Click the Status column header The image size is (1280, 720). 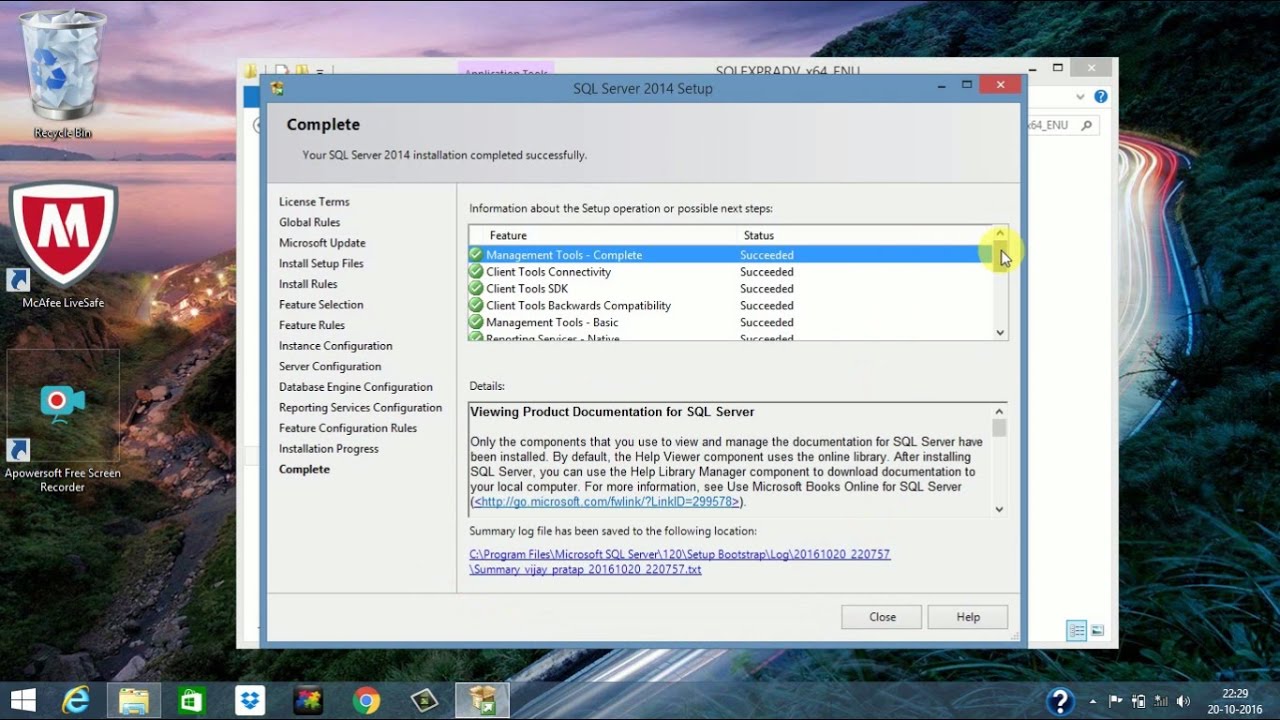pyautogui.click(x=864, y=235)
